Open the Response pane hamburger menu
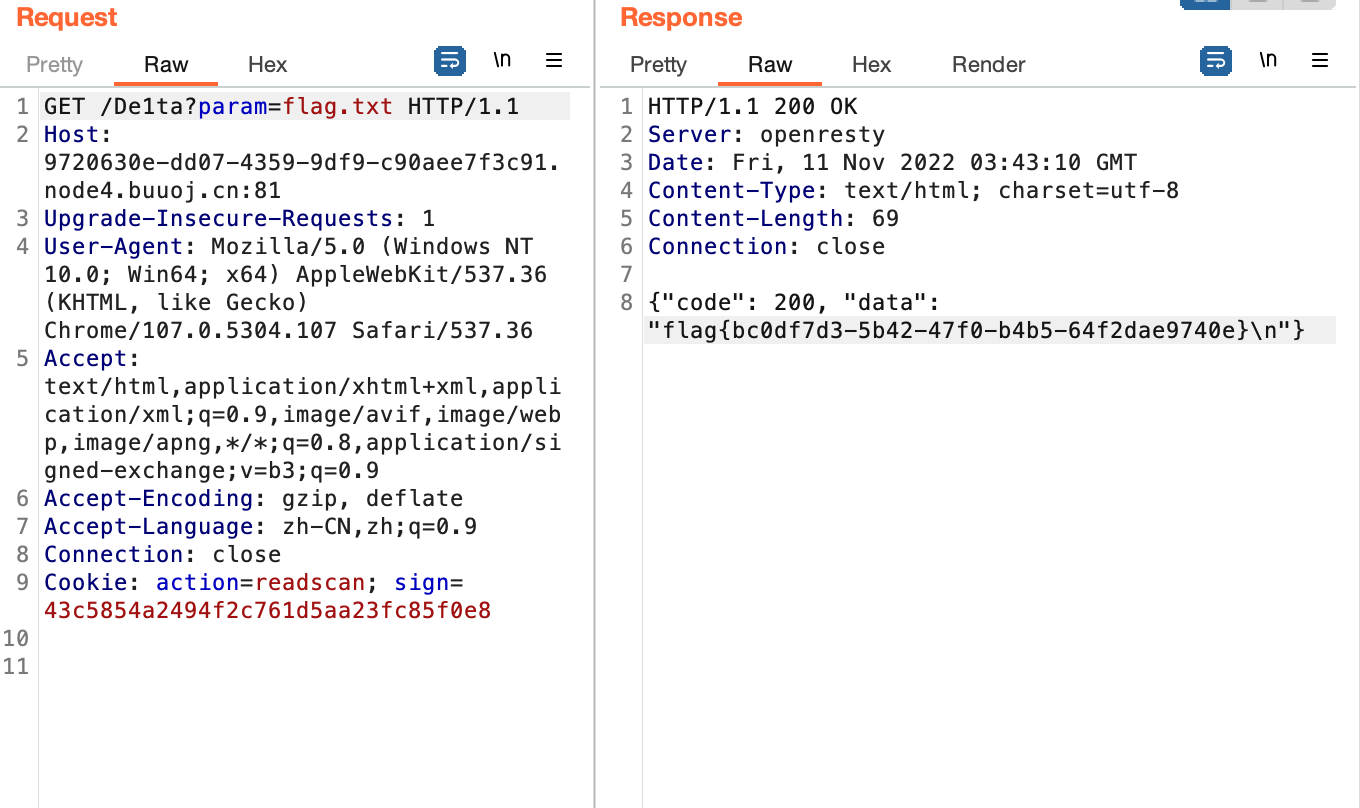This screenshot has height=808, width=1360. click(1320, 60)
